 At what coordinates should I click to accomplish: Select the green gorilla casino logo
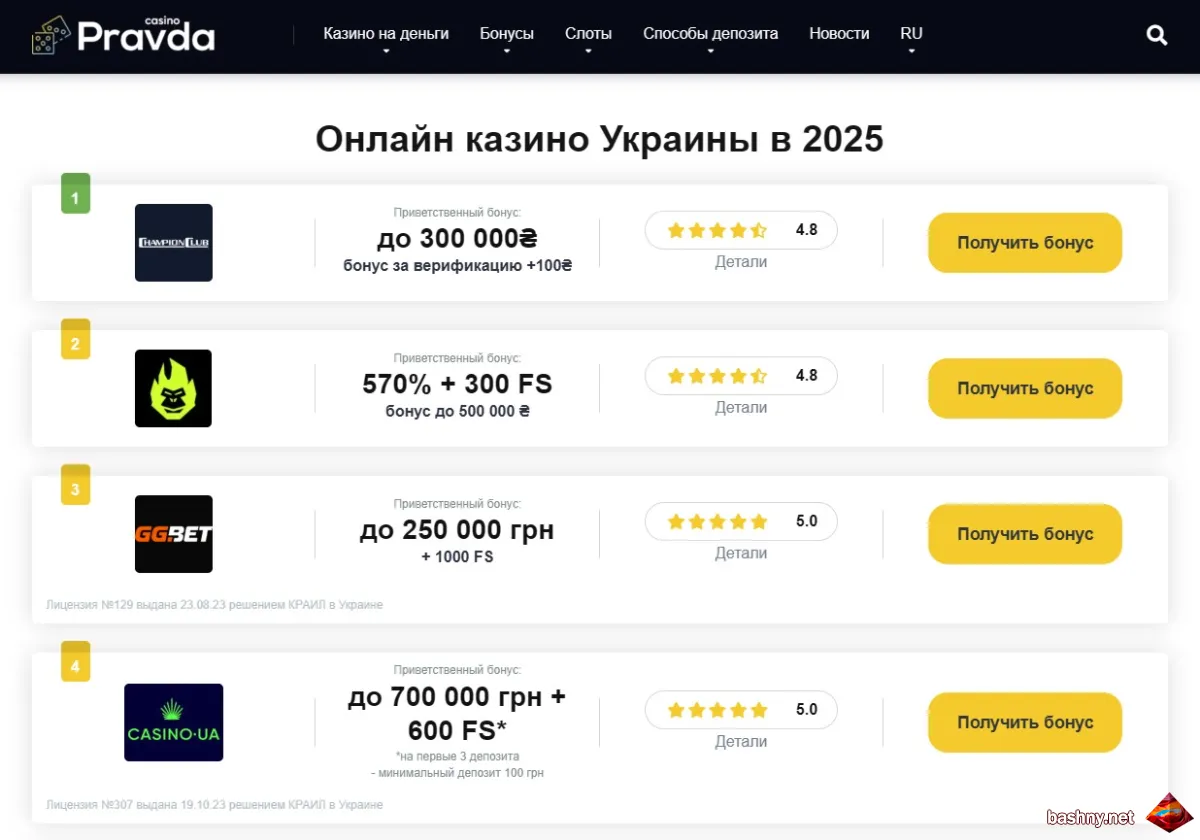tap(174, 388)
